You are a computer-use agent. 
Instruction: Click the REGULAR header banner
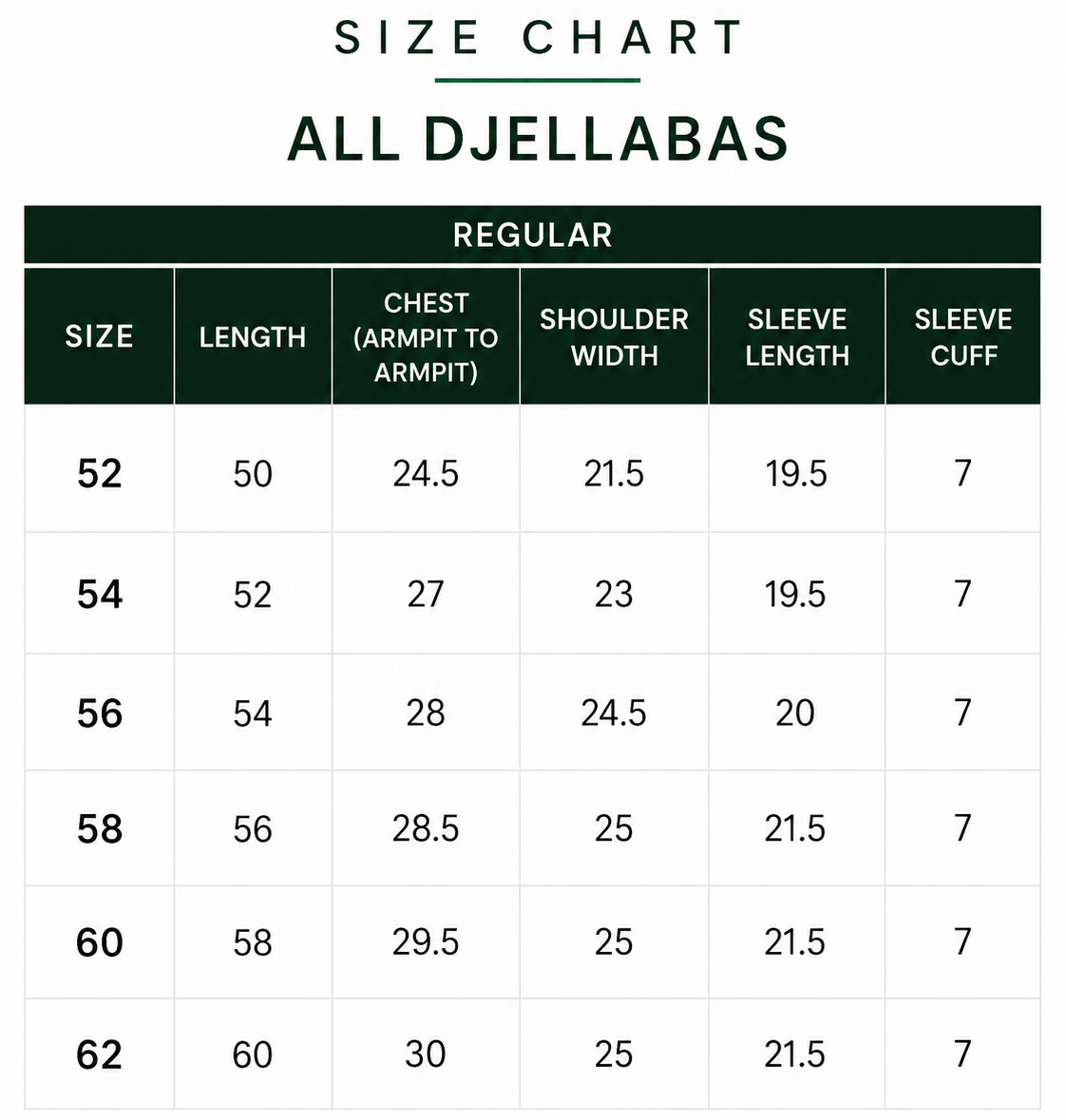pos(532,235)
